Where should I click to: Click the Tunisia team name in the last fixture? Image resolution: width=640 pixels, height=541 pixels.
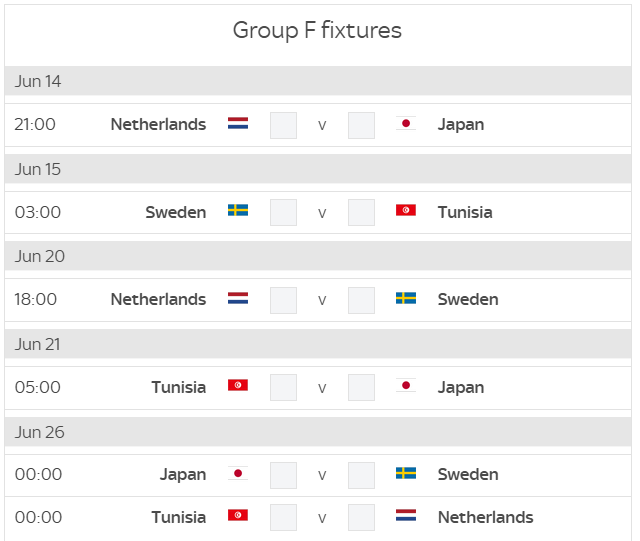179,517
